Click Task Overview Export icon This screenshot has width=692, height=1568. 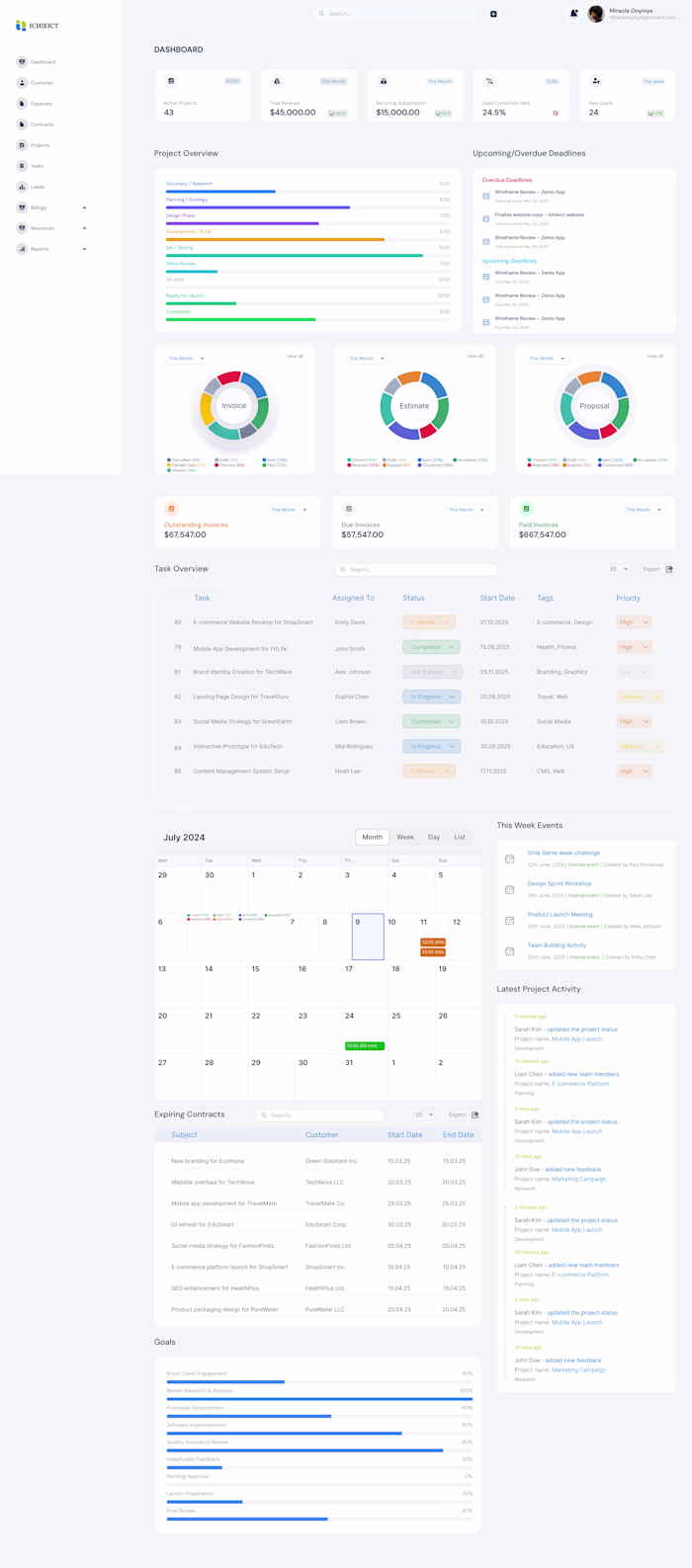pyautogui.click(x=669, y=569)
